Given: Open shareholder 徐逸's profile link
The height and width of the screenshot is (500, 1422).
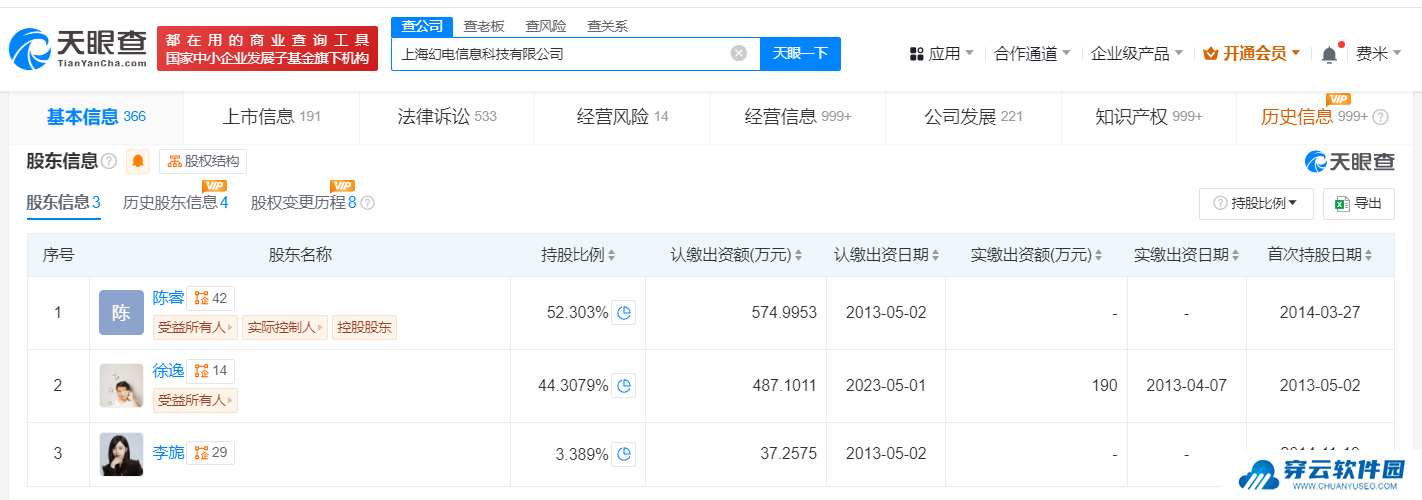Looking at the screenshot, I should [x=168, y=371].
